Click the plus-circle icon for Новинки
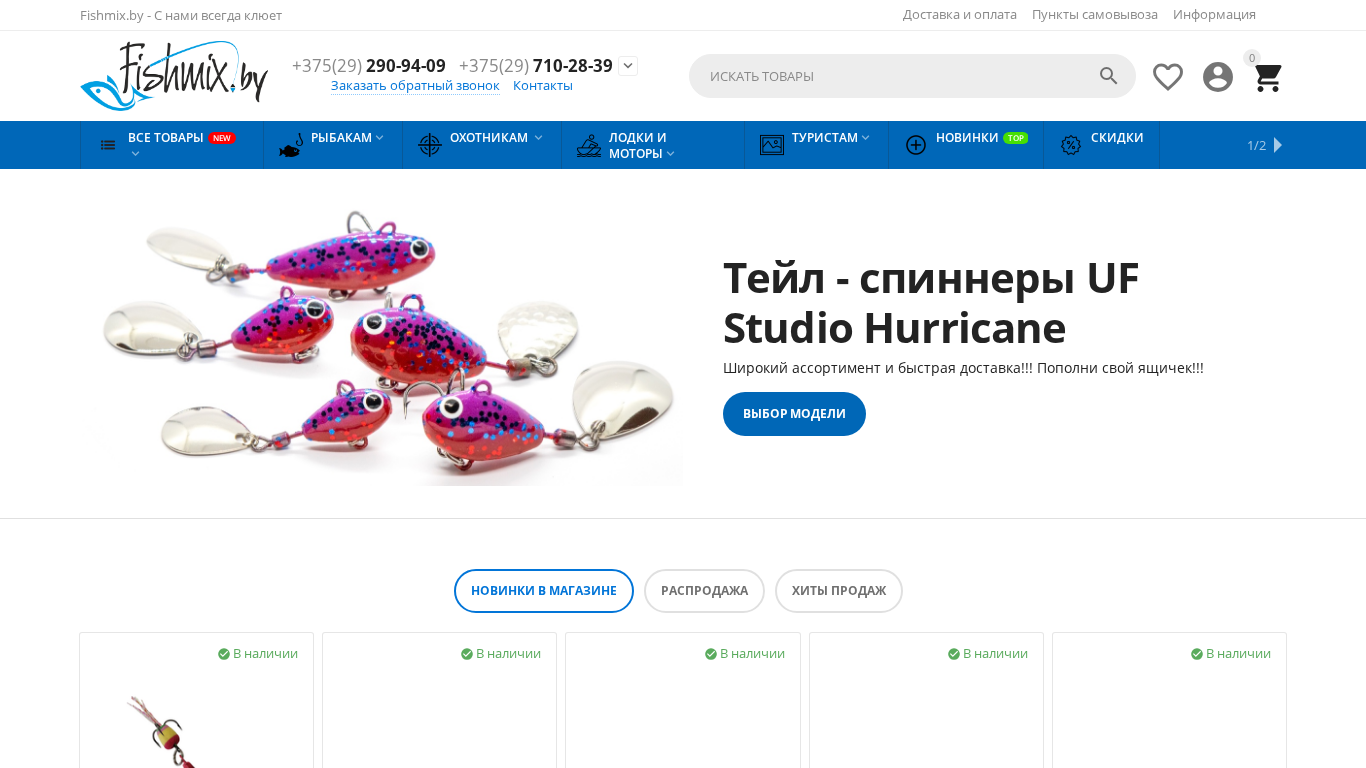Screen dimensions: 1366x768 click(916, 145)
